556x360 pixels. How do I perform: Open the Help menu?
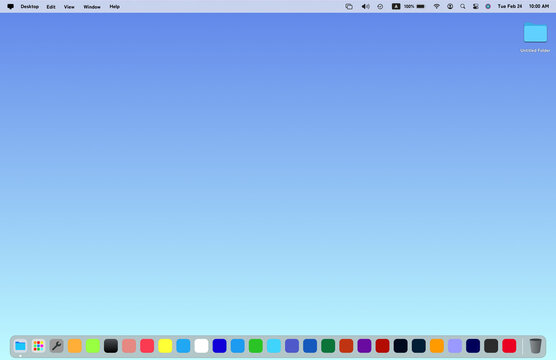114,6
